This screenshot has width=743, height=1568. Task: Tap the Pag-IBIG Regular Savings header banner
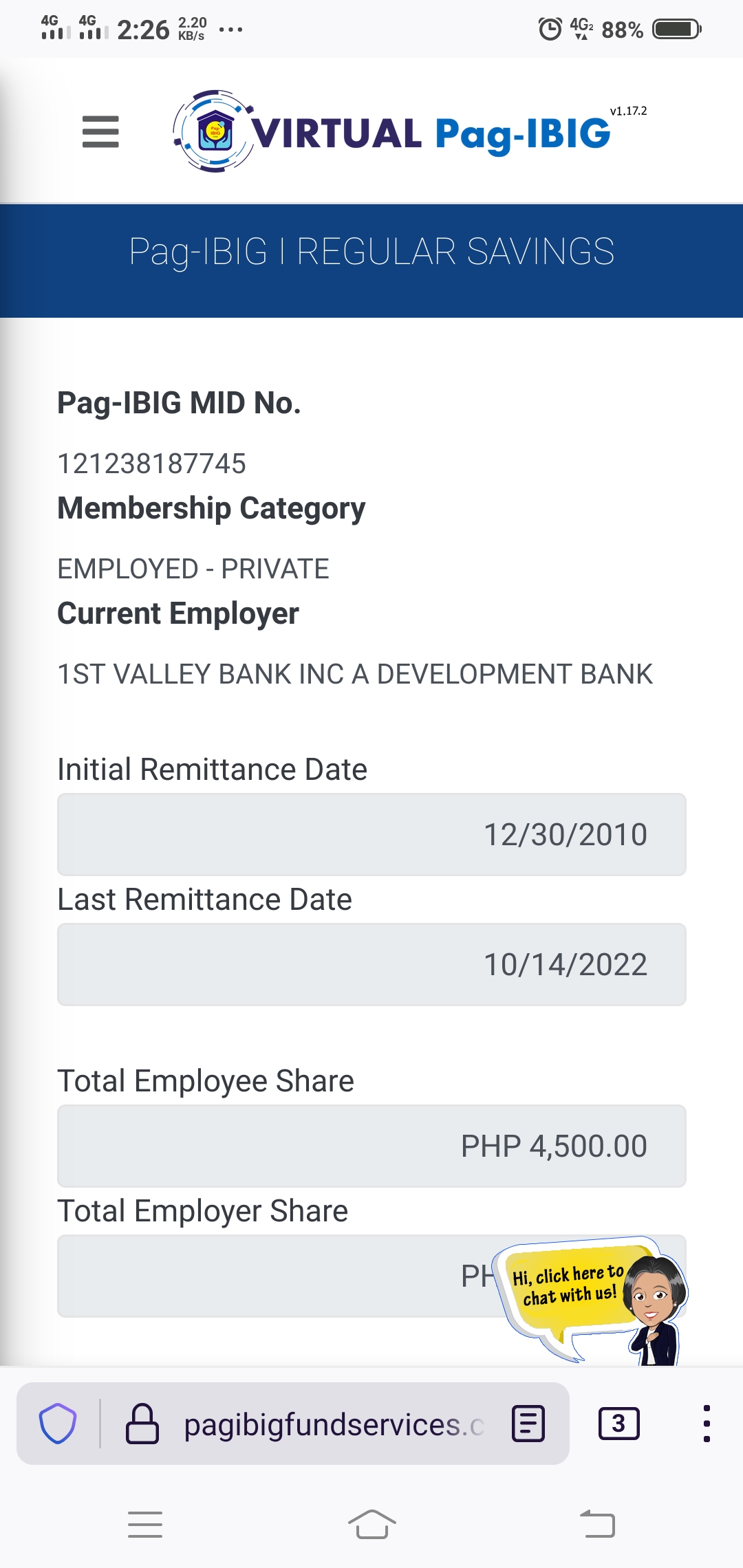(x=371, y=252)
